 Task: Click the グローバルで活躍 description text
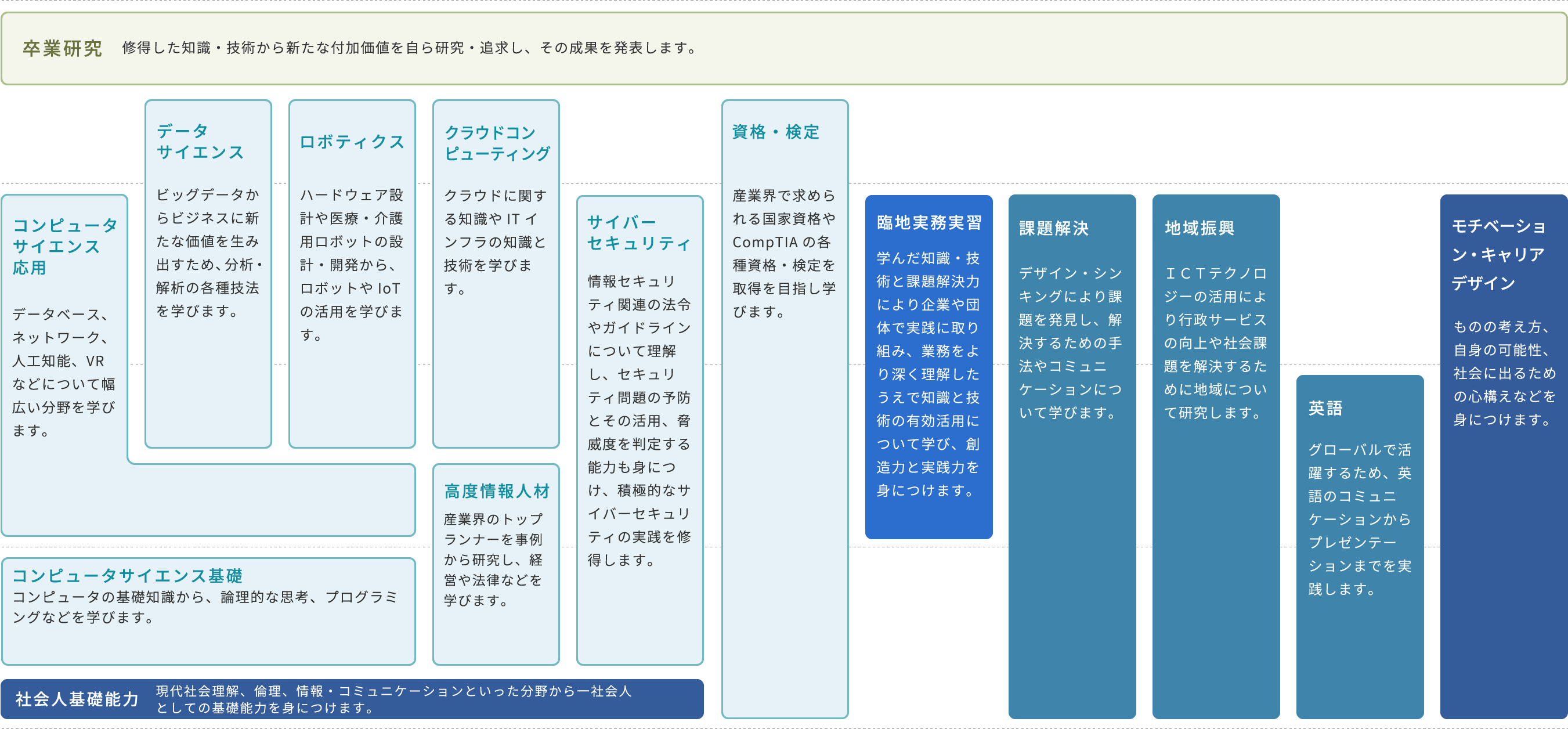click(1359, 519)
